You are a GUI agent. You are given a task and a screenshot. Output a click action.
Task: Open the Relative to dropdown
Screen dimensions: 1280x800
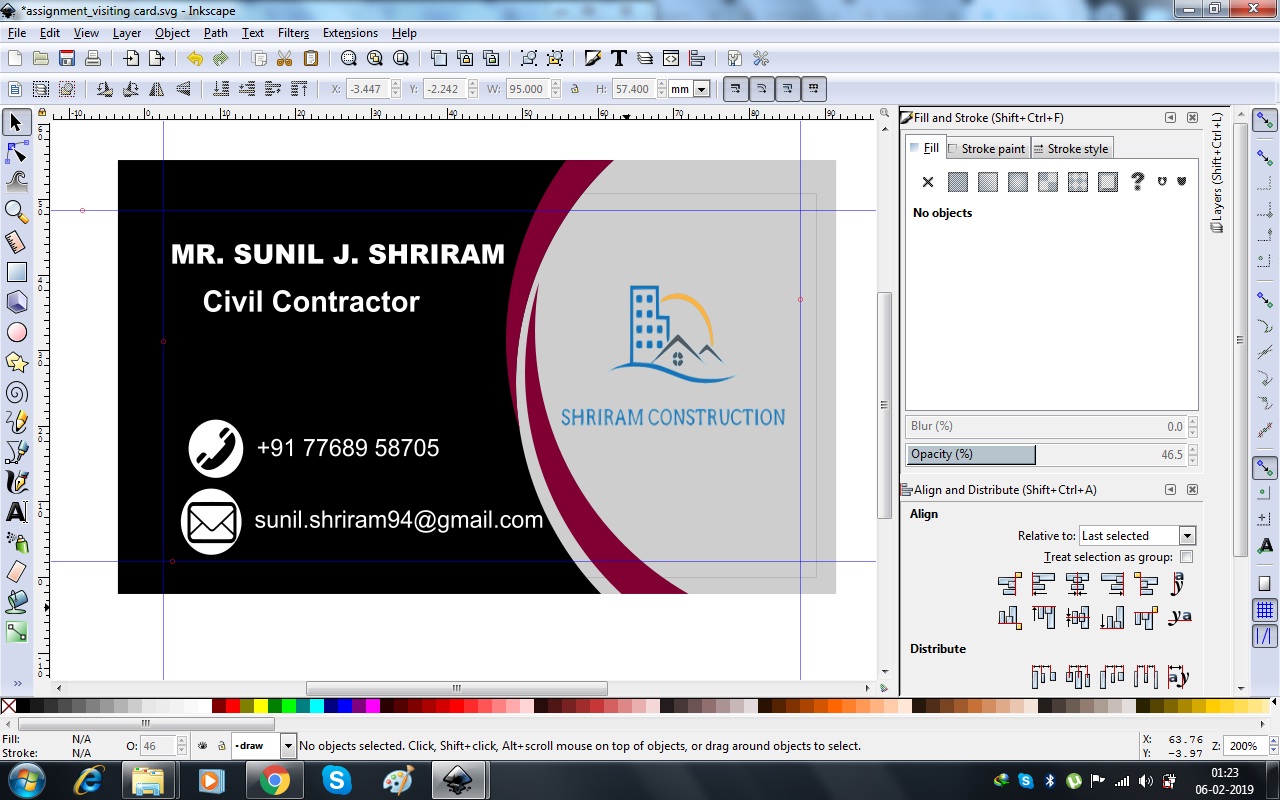(x=1137, y=536)
